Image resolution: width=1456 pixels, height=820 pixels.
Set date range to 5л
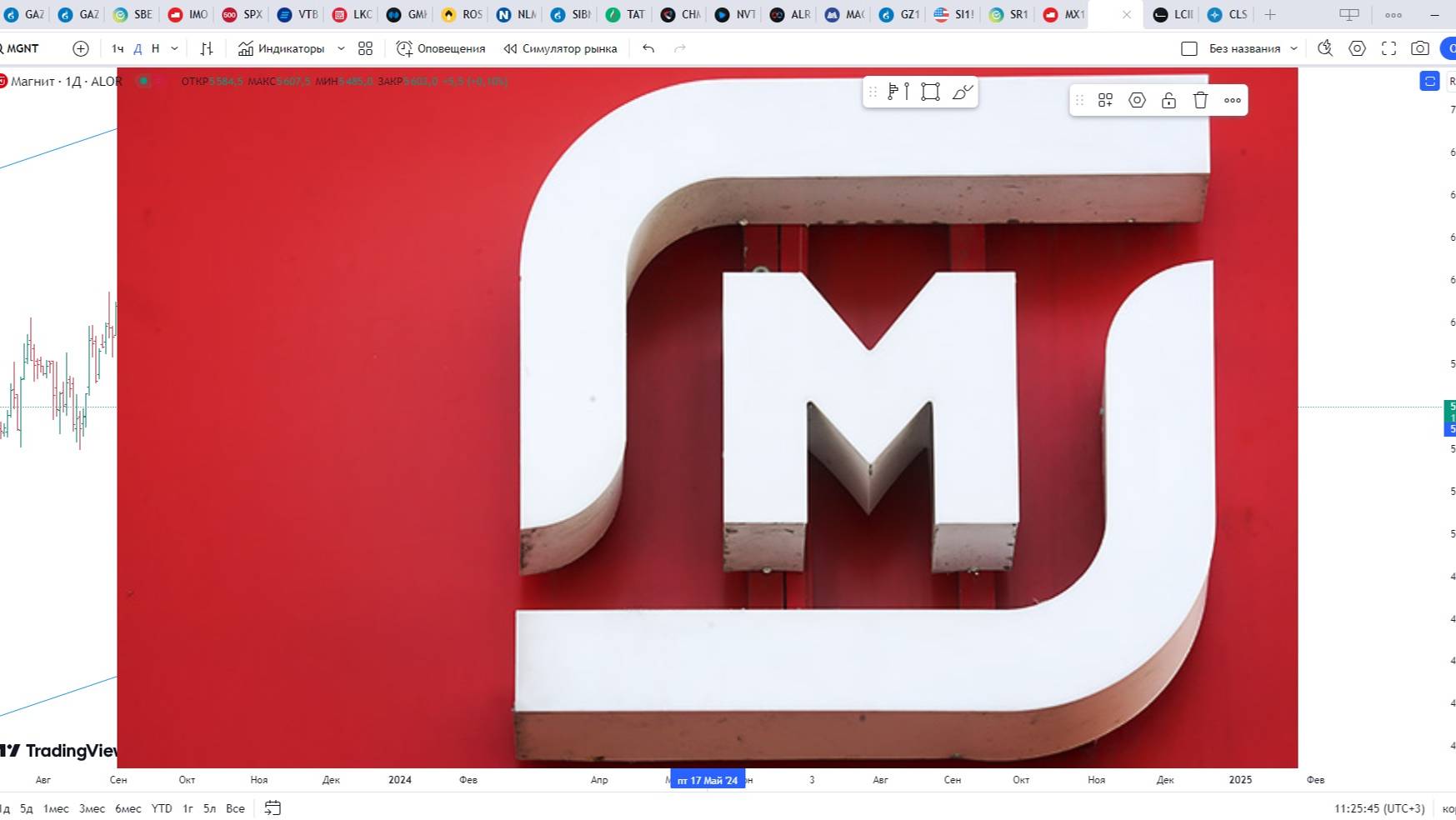pos(209,808)
